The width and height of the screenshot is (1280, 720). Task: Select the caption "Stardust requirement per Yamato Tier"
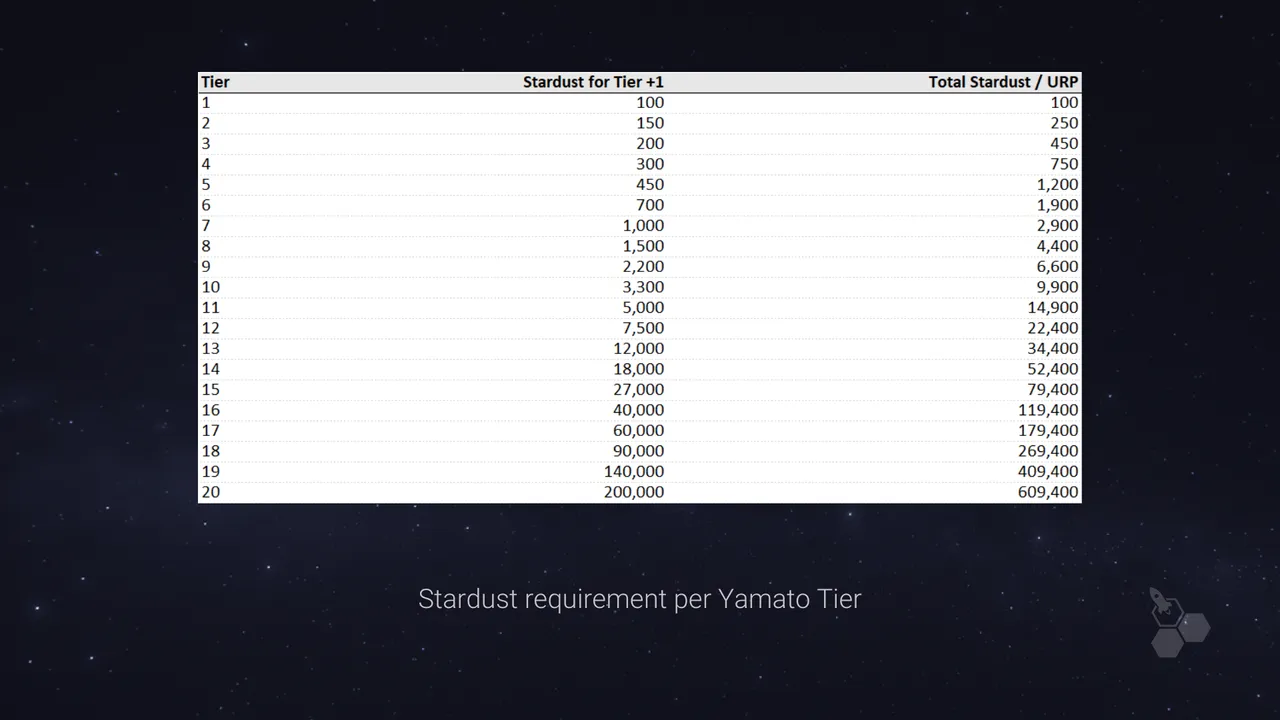tap(640, 599)
